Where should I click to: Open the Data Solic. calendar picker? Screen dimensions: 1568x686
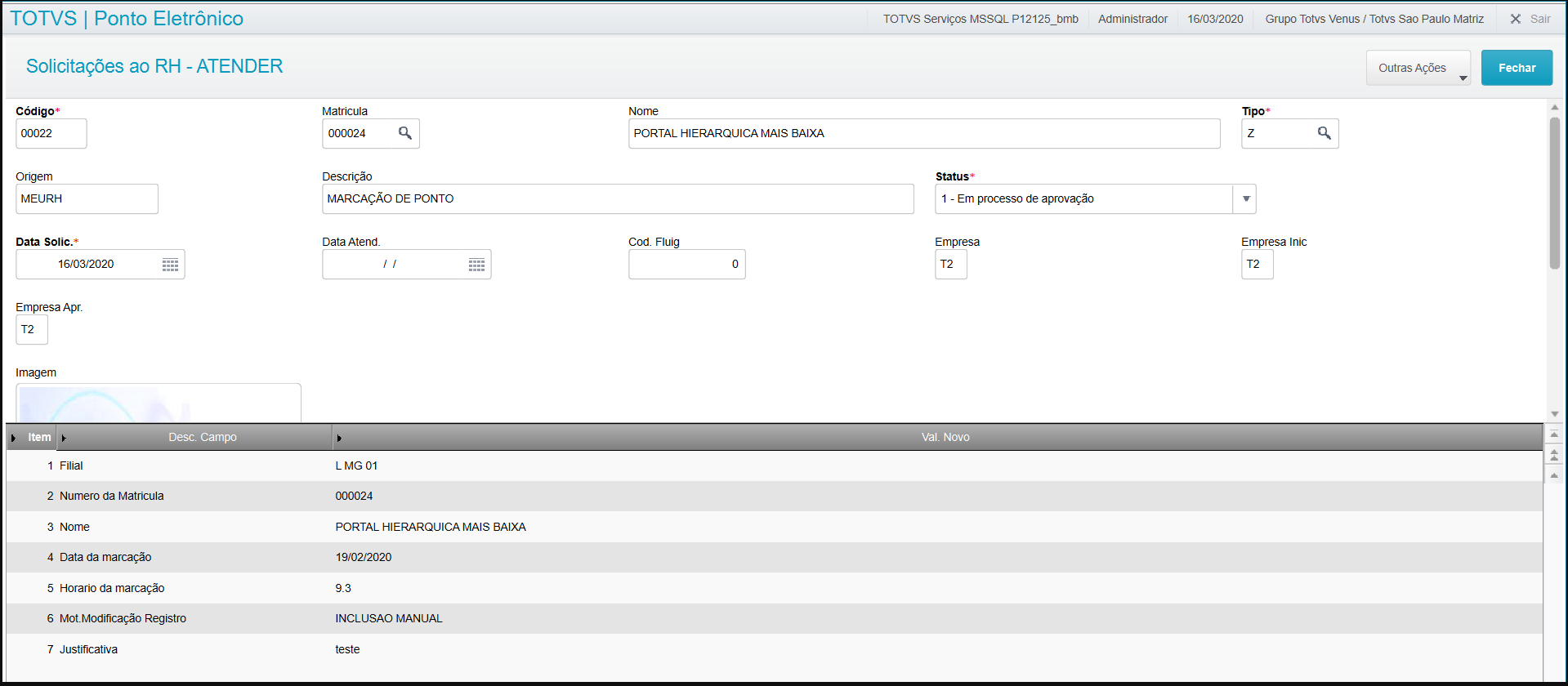tap(170, 265)
